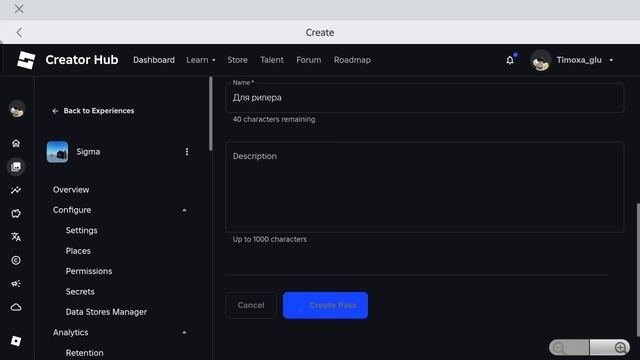Image resolution: width=640 pixels, height=360 pixels.
Task: Open the Home icon in the sidebar
Action: coord(16,143)
